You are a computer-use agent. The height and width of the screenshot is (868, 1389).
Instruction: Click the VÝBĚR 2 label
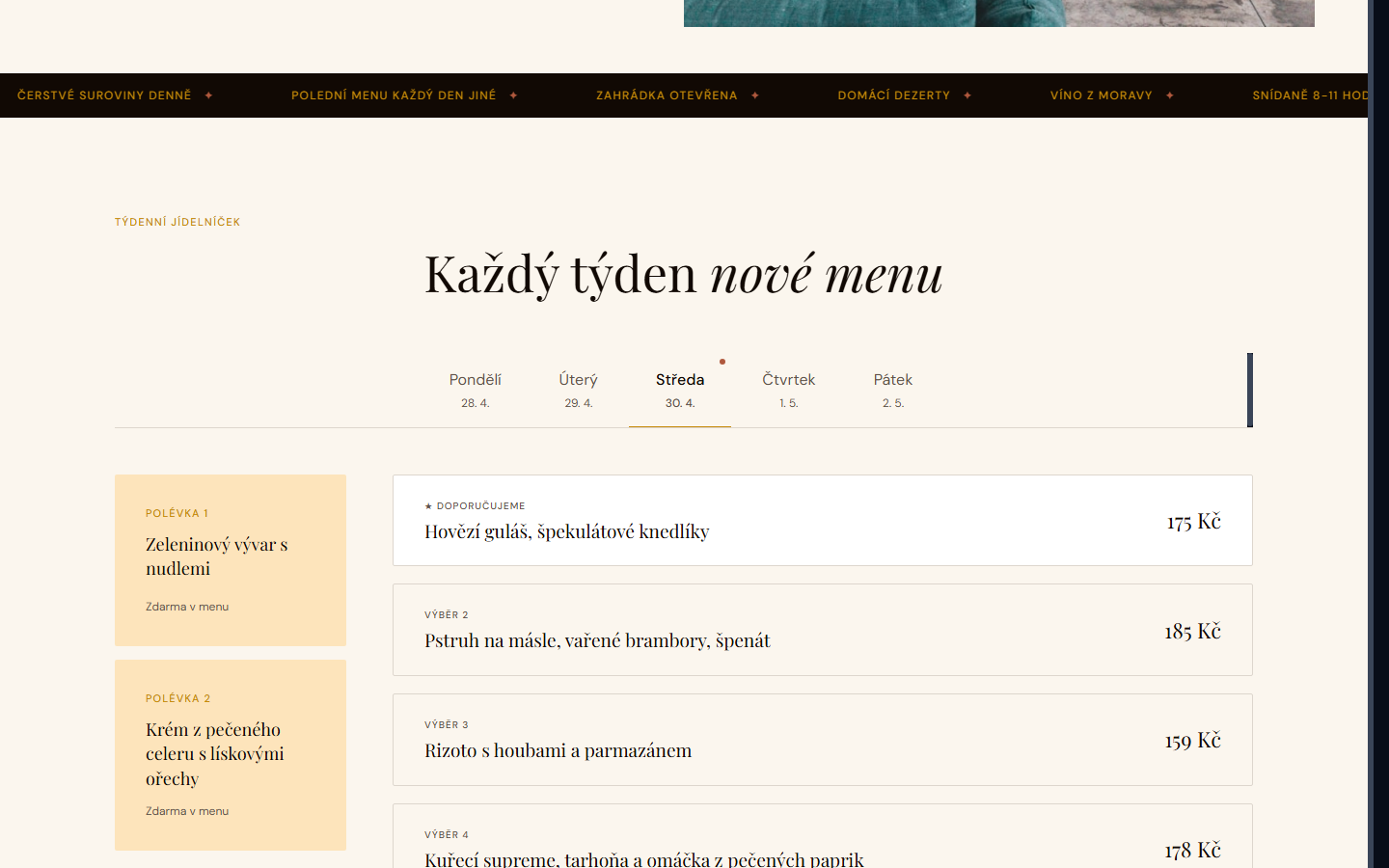[x=447, y=614]
